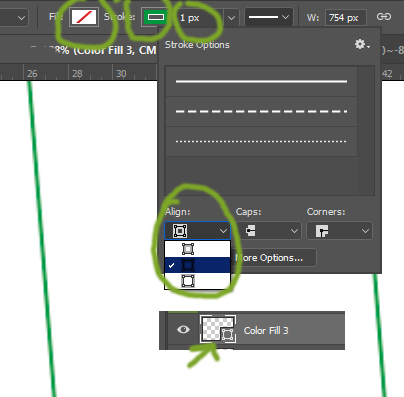Click the scrollbar in stroke presets list
This screenshot has height=397, width=404.
click(x=366, y=131)
